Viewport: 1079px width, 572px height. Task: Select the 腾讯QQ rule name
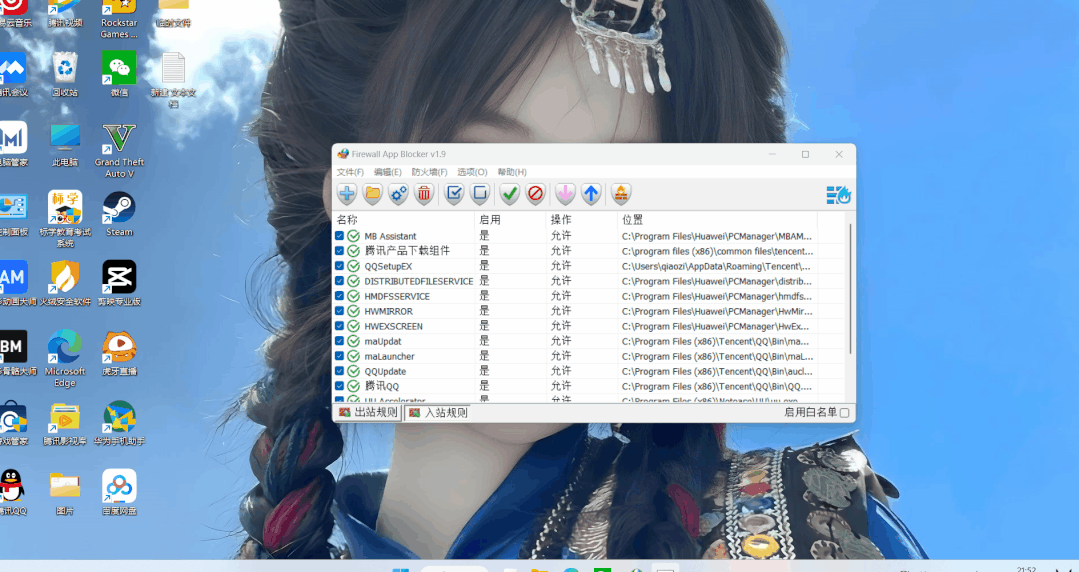point(382,386)
